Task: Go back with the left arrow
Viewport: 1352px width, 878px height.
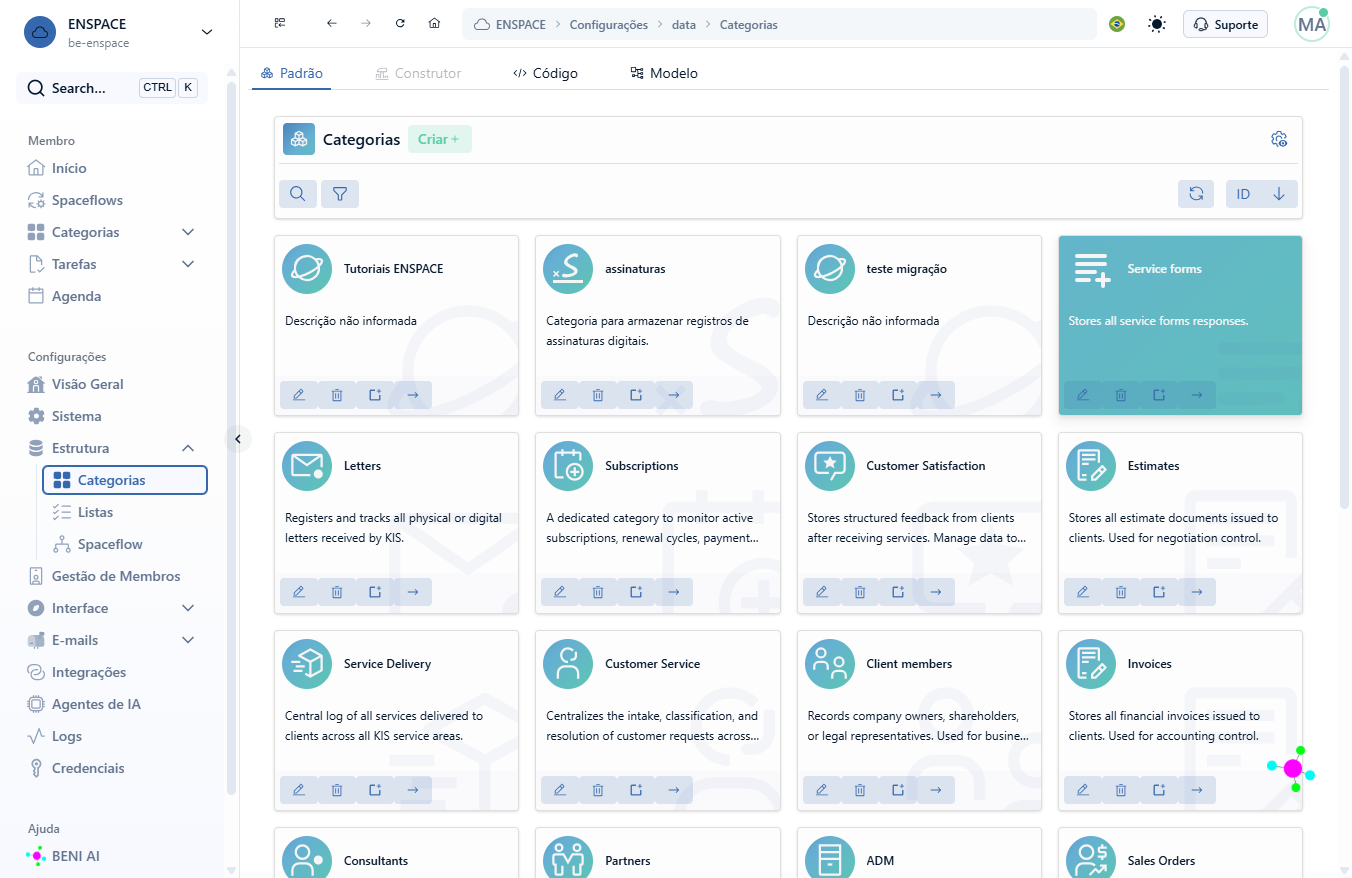Action: point(332,23)
